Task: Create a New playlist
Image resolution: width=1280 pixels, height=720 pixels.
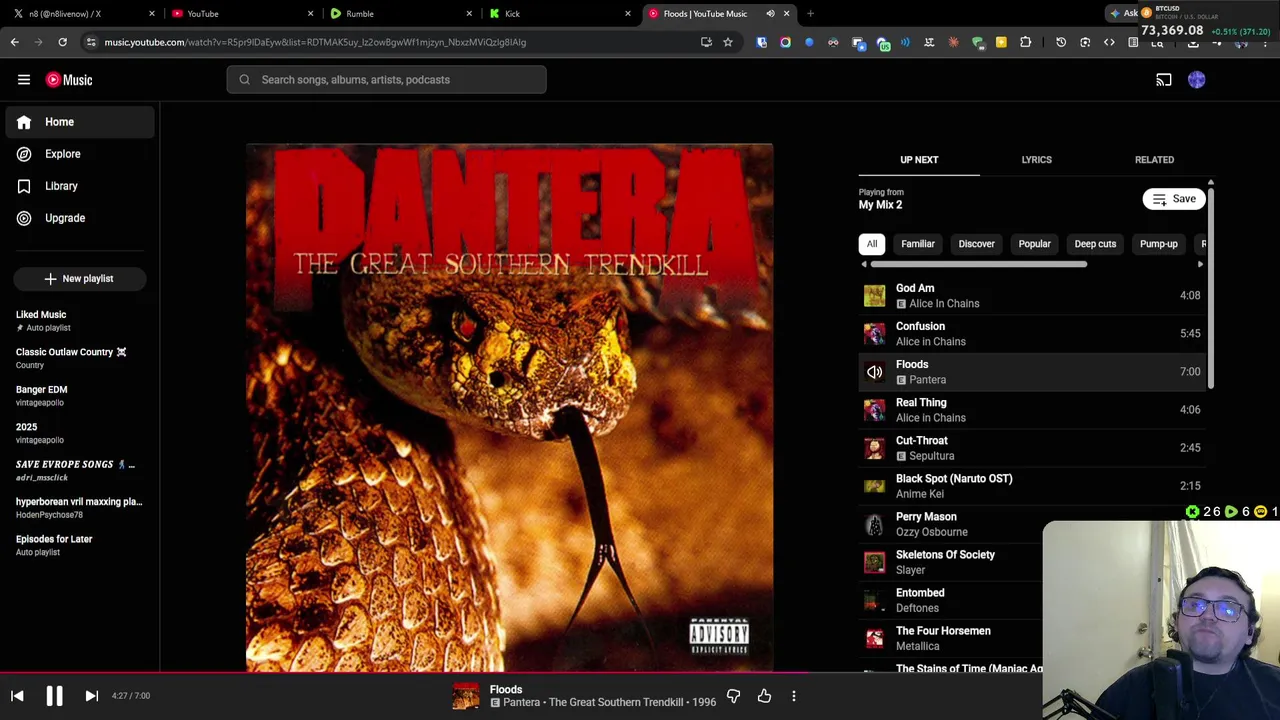Action: coord(80,279)
